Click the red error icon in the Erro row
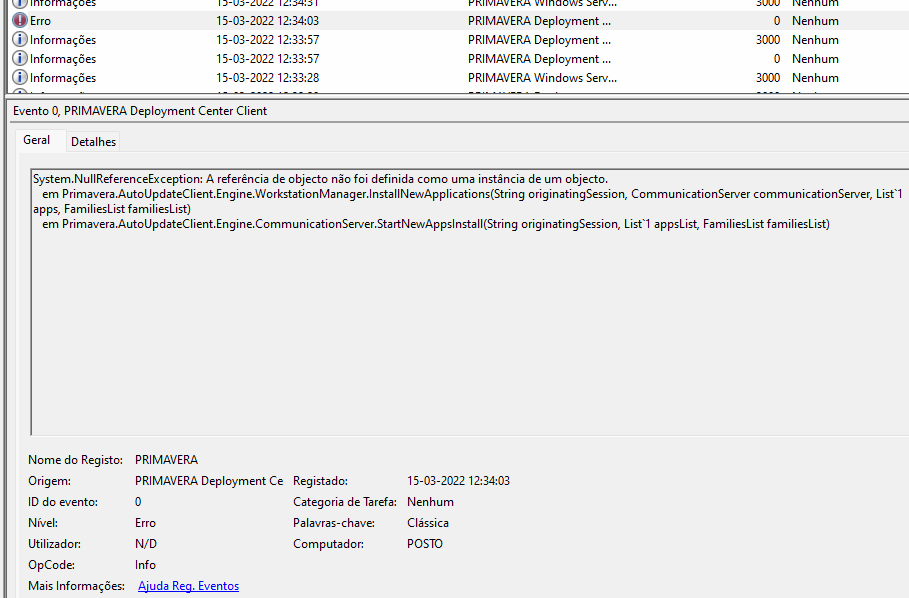This screenshot has width=909, height=598. click(x=19, y=20)
